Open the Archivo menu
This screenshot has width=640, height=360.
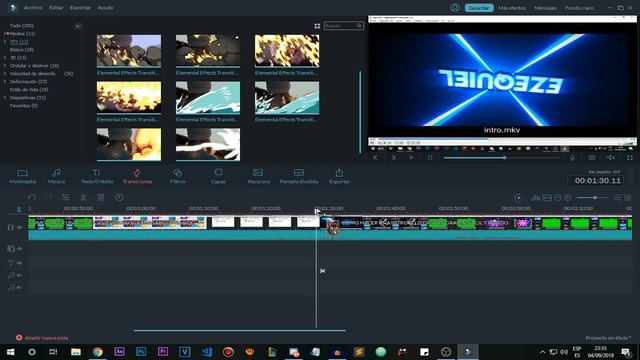click(33, 8)
